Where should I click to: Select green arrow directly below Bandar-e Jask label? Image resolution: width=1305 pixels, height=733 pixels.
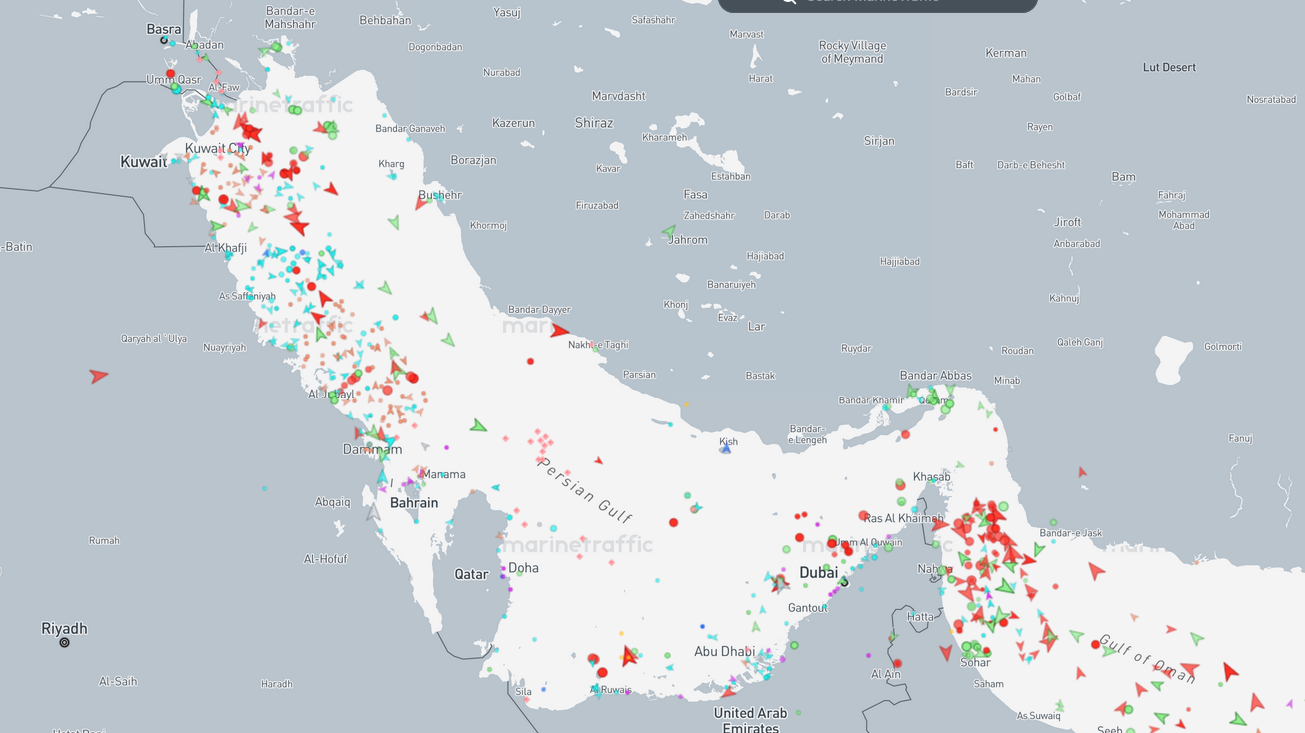(1040, 549)
